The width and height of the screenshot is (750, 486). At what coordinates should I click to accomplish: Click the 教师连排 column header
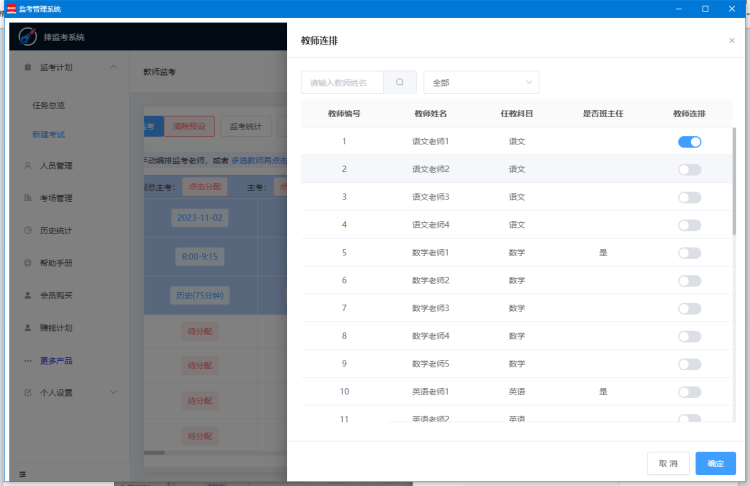[x=689, y=113]
